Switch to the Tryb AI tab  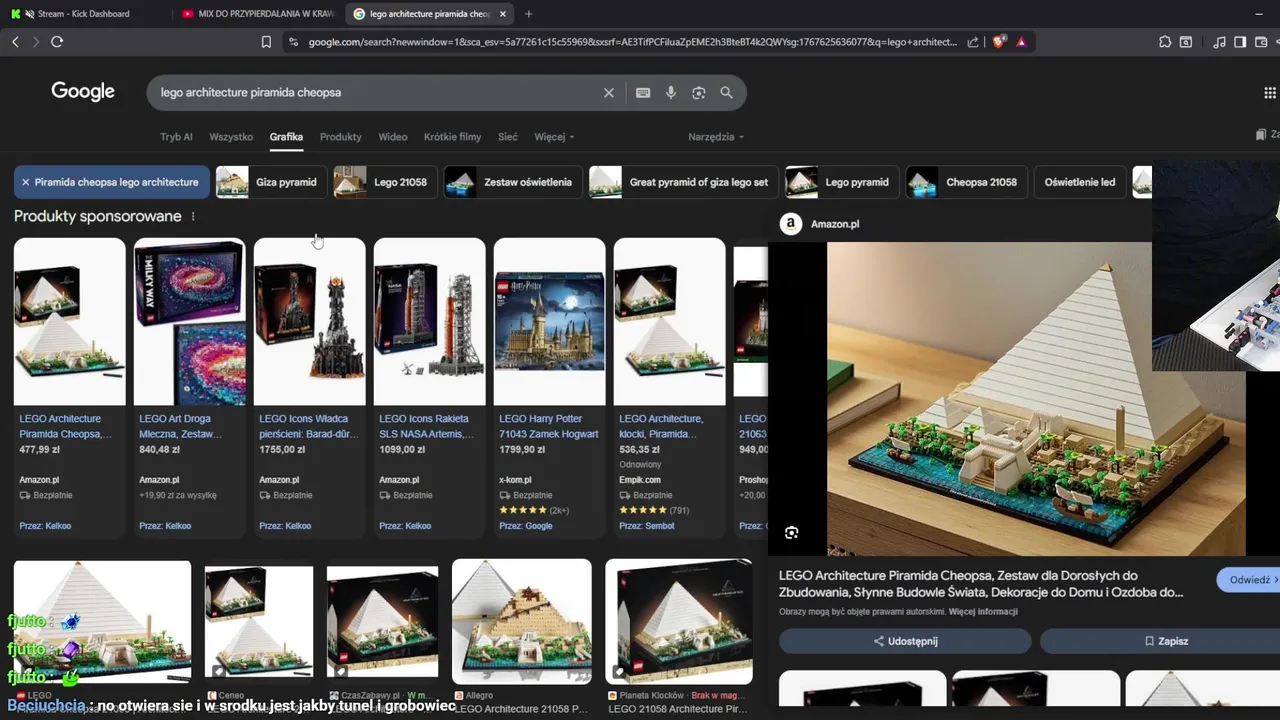pos(176,137)
